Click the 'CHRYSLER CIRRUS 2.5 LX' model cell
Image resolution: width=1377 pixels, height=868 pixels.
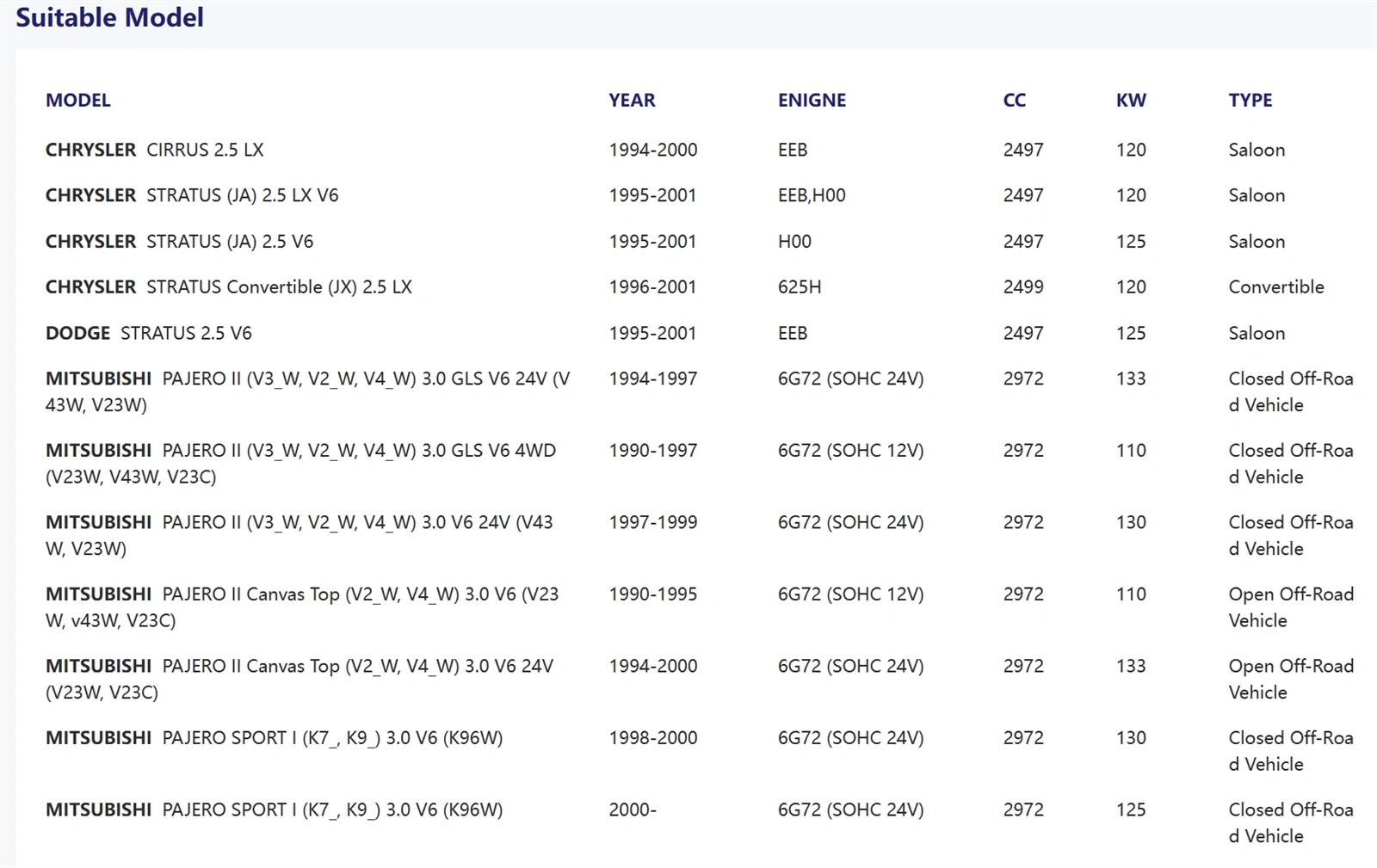(x=155, y=150)
